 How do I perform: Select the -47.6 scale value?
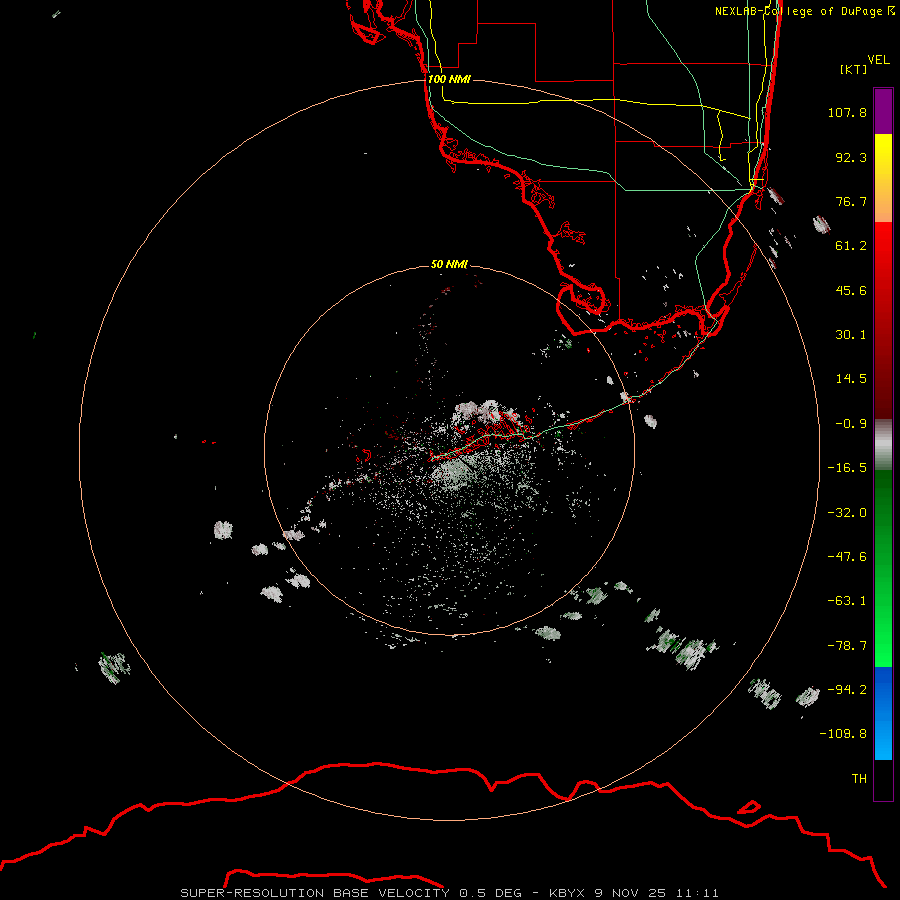click(x=847, y=557)
